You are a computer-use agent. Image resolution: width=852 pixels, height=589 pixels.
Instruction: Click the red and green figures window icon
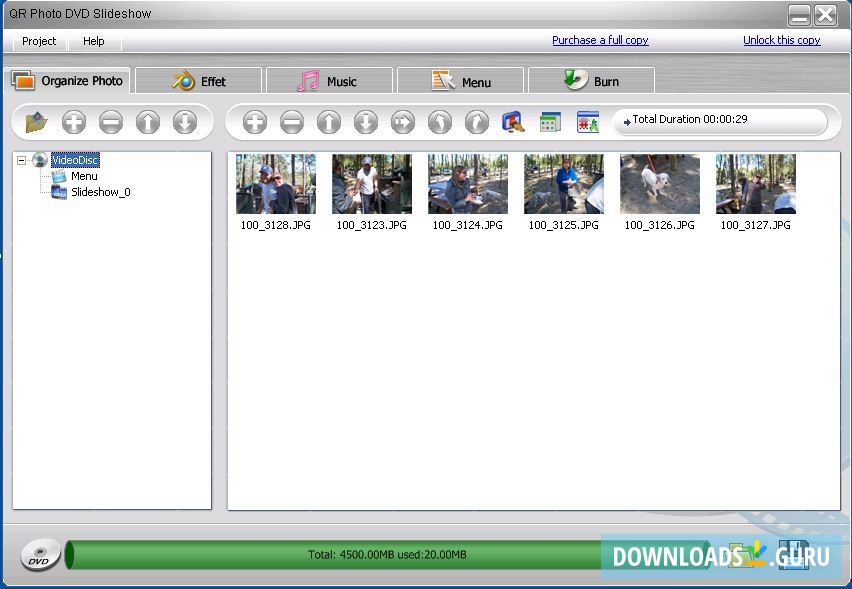[587, 122]
